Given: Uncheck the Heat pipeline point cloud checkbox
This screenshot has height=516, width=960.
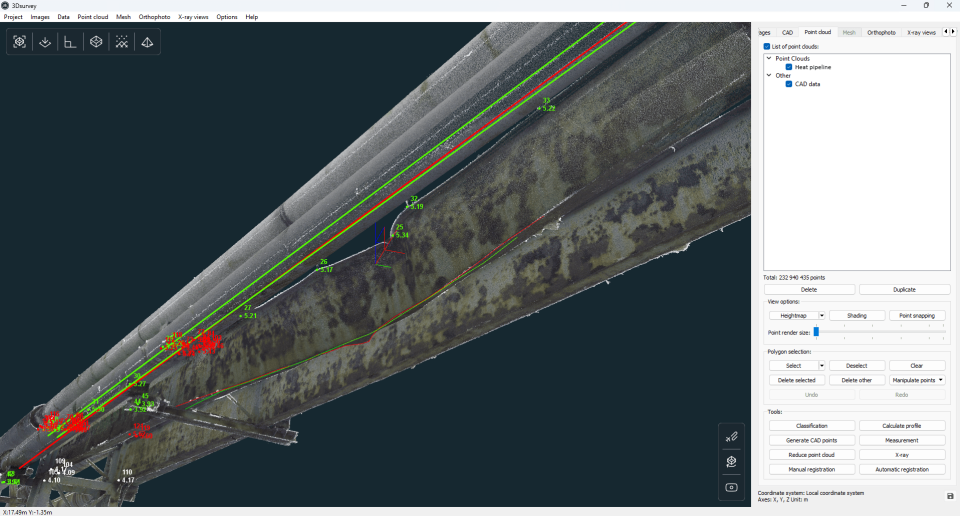Looking at the screenshot, I should click(x=789, y=67).
